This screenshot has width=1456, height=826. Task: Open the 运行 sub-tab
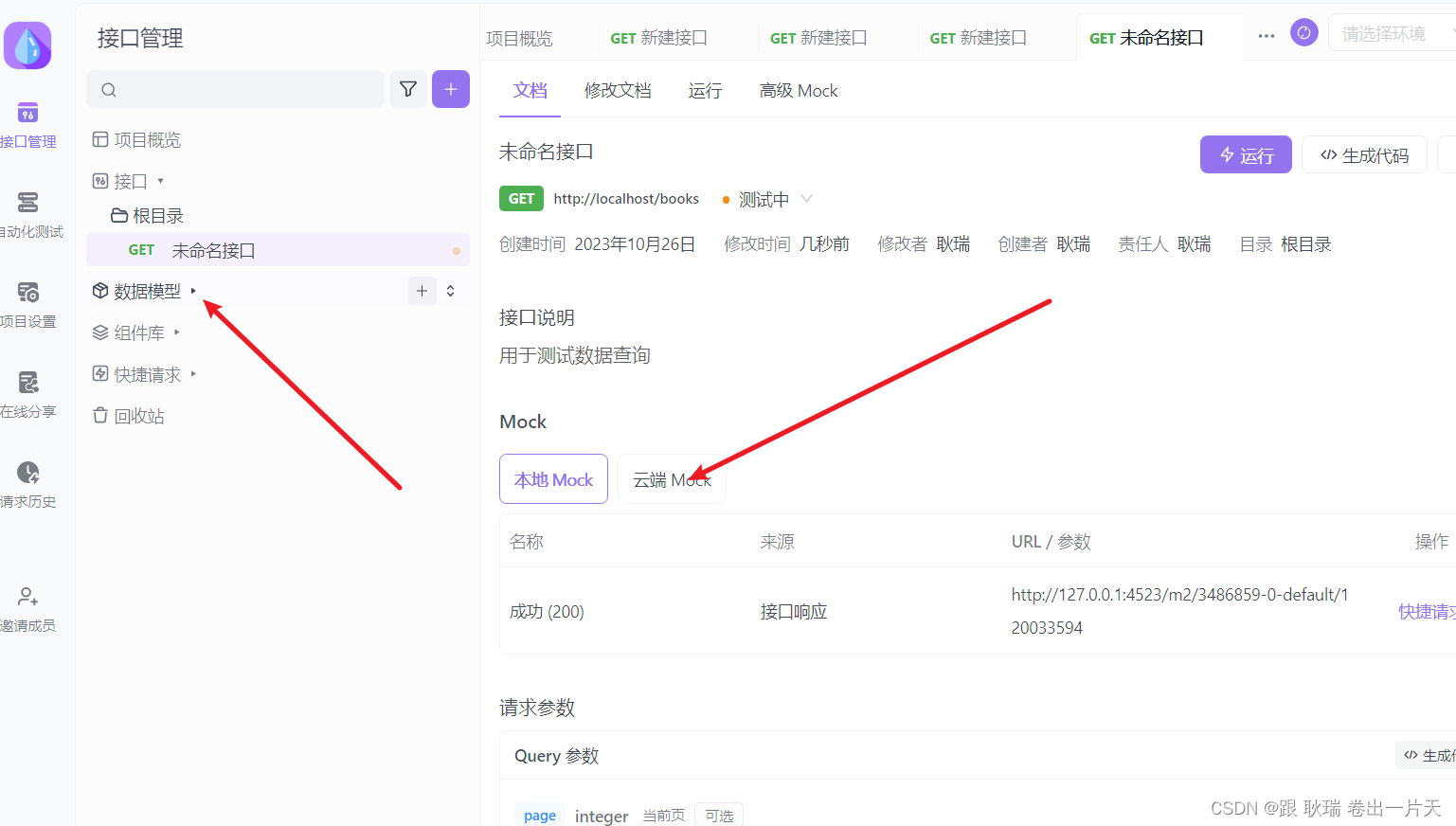click(705, 91)
